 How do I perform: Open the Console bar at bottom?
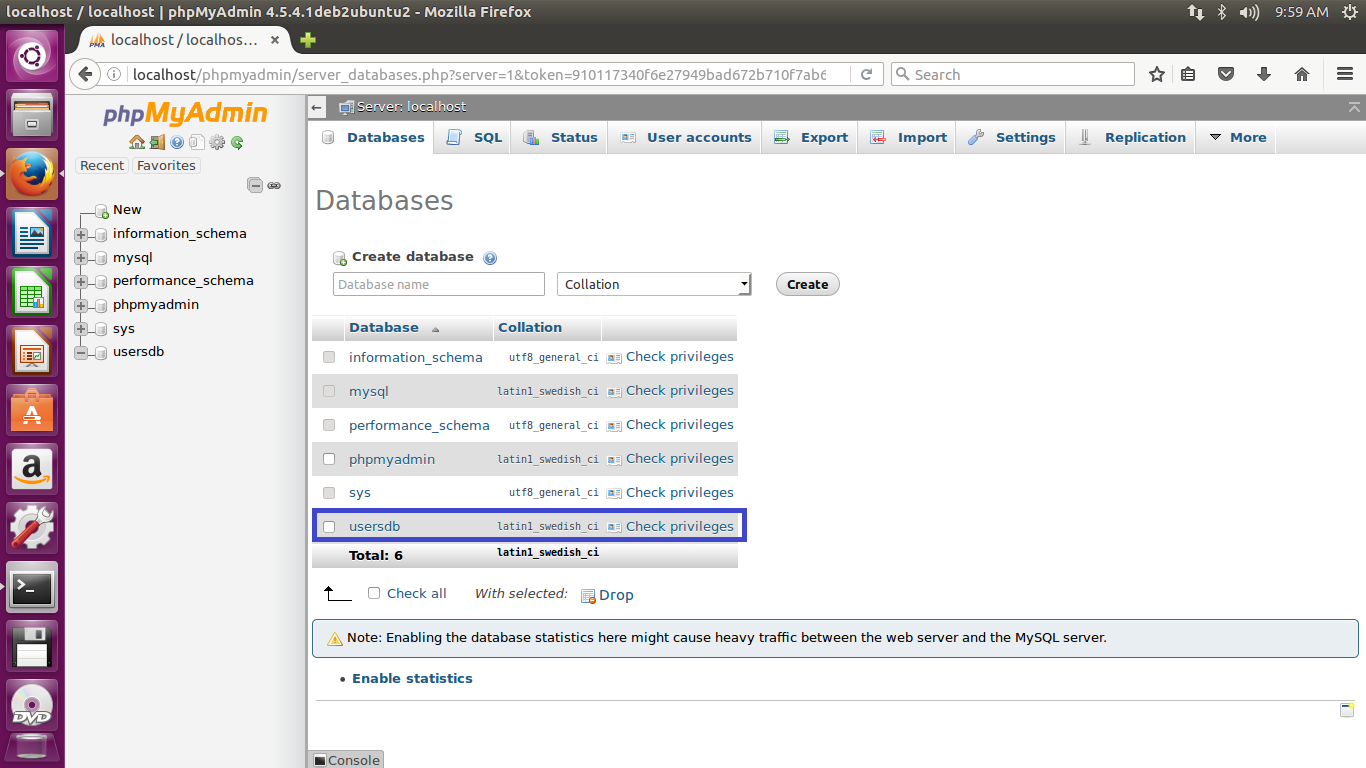pos(345,760)
